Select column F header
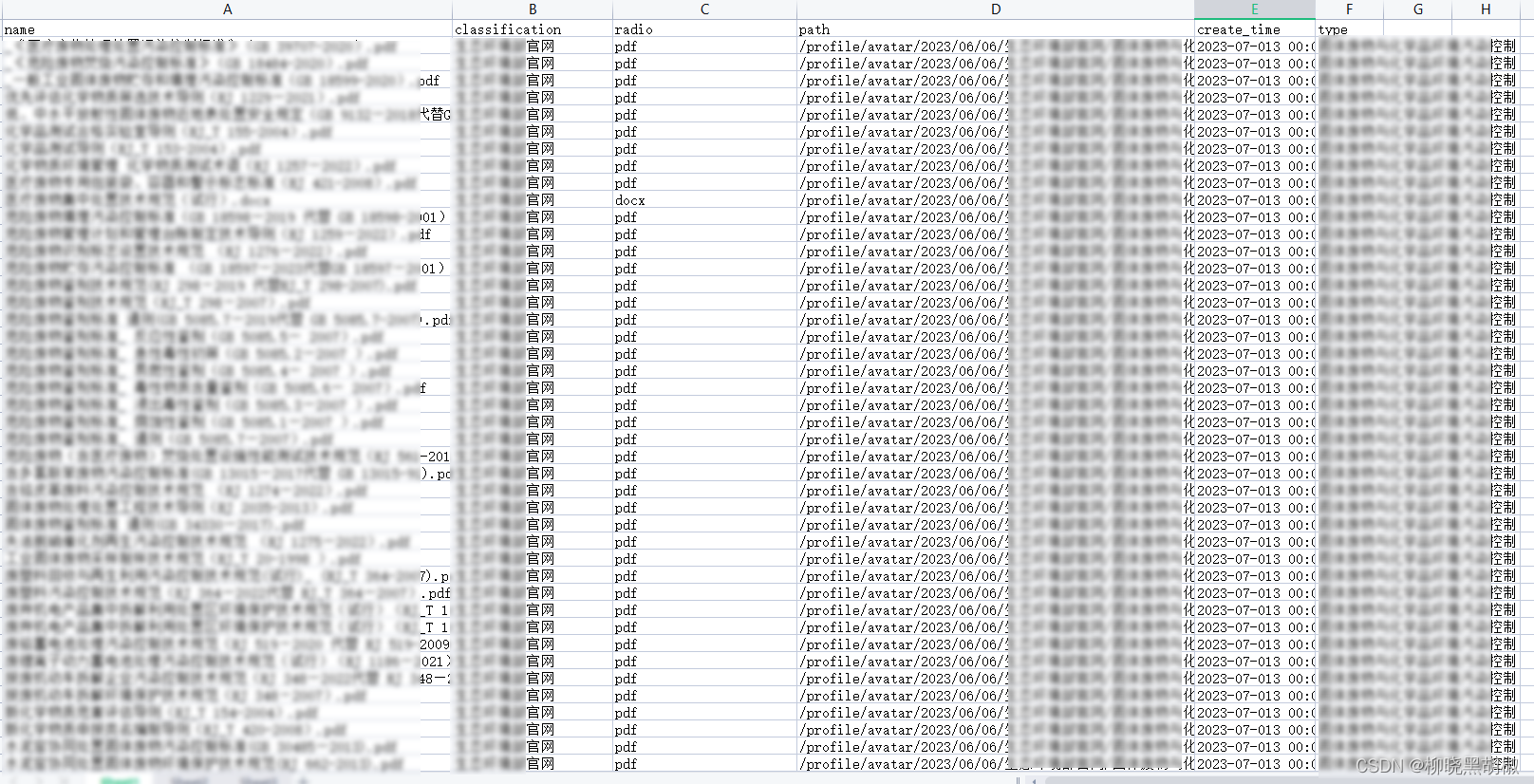The height and width of the screenshot is (784, 1534). tap(1349, 9)
